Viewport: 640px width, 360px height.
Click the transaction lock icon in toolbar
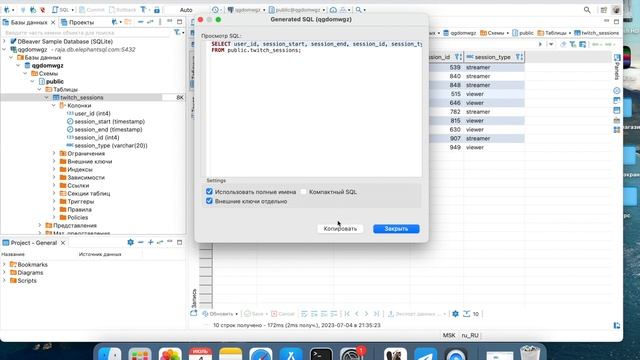point(157,9)
